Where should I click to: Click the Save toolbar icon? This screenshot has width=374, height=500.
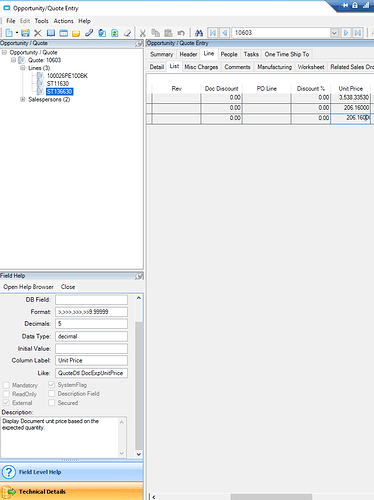(25, 33)
